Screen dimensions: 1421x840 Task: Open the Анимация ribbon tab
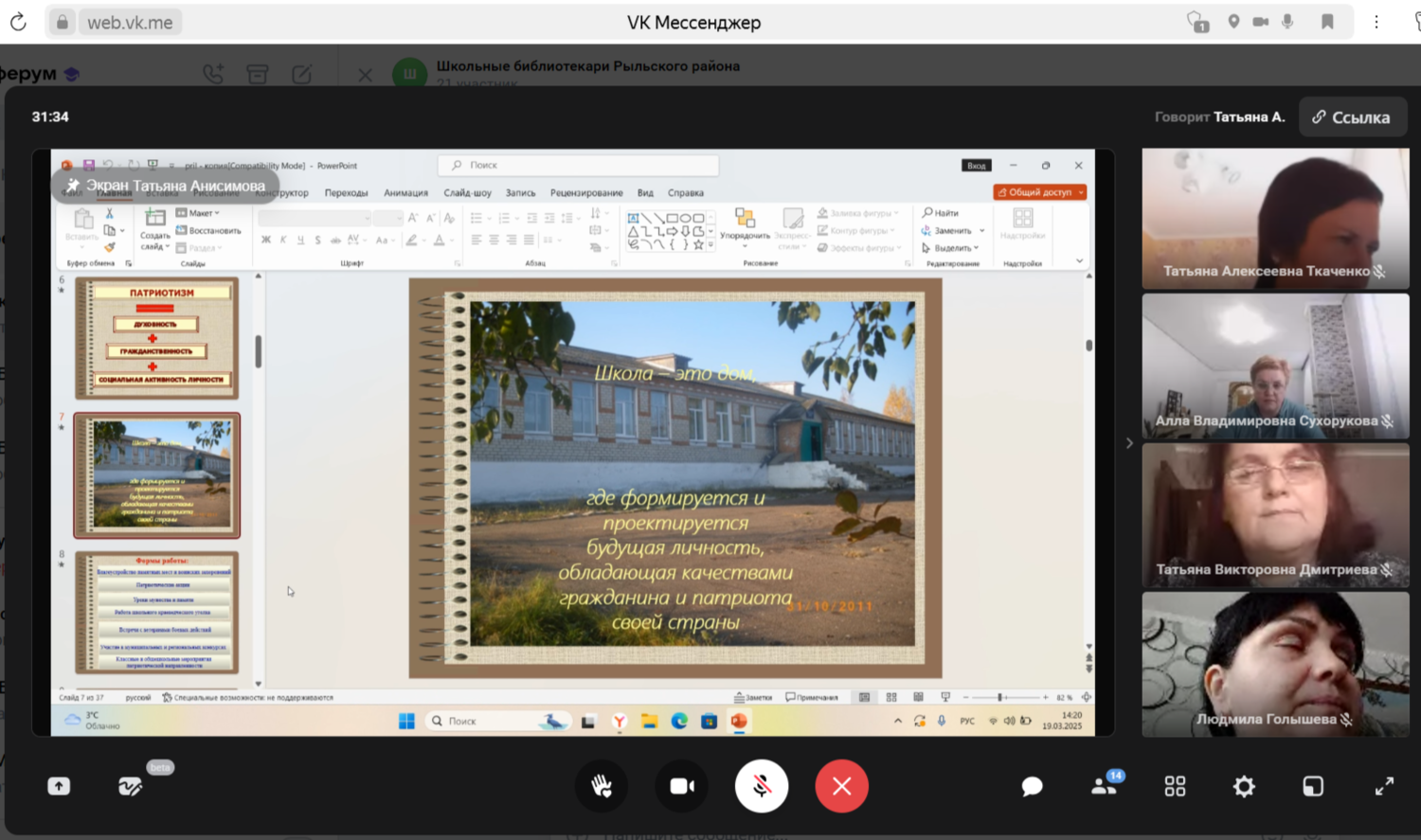[405, 192]
